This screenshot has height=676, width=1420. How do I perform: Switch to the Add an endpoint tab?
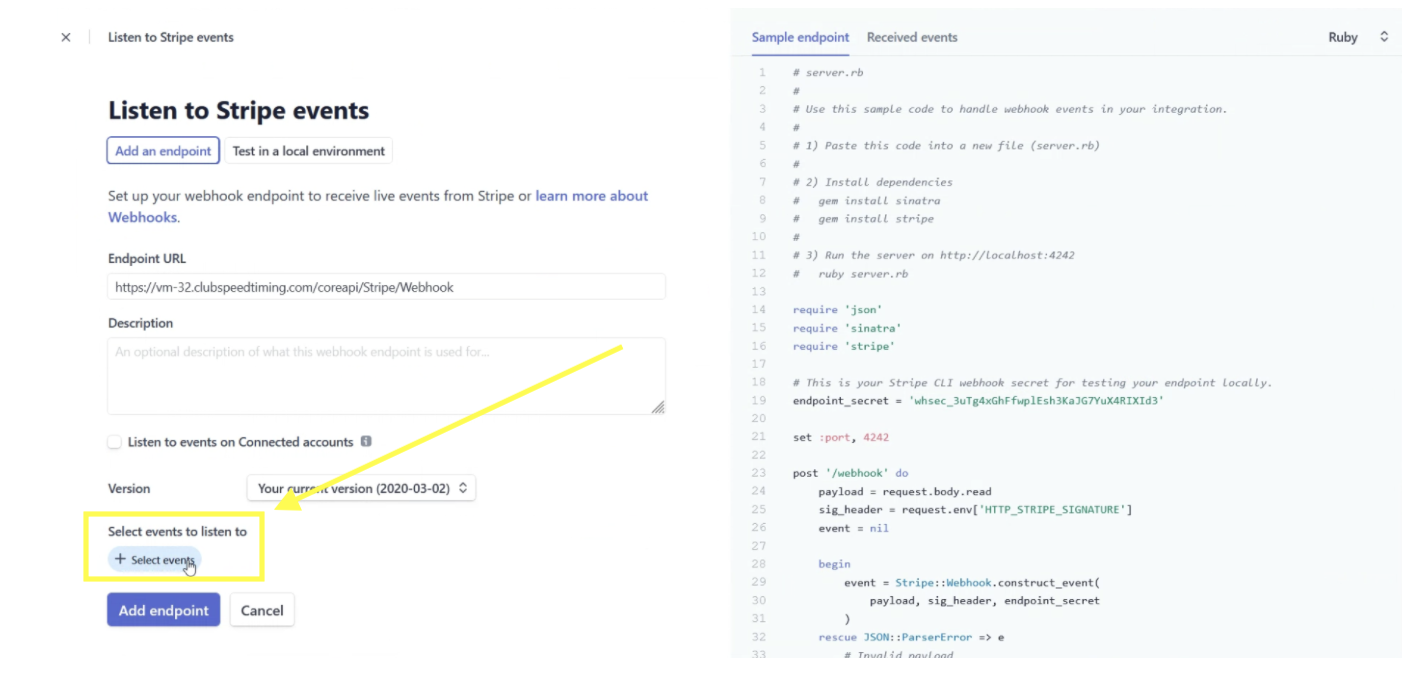tap(163, 151)
